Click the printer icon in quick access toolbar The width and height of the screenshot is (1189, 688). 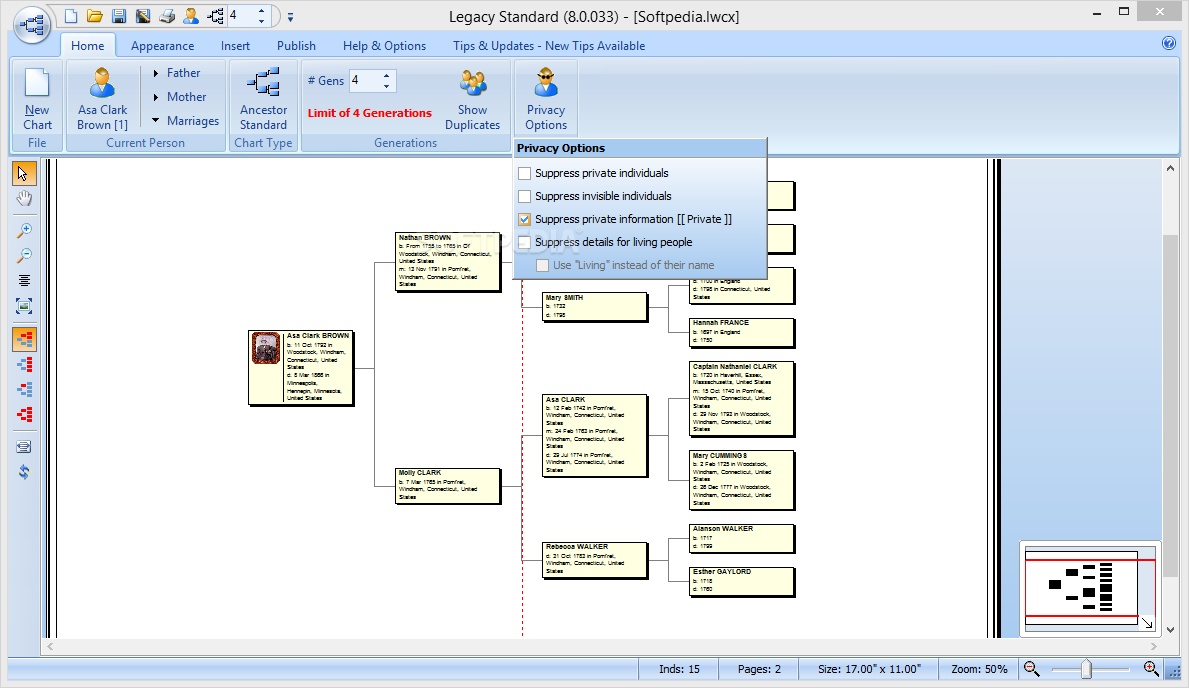(x=167, y=15)
